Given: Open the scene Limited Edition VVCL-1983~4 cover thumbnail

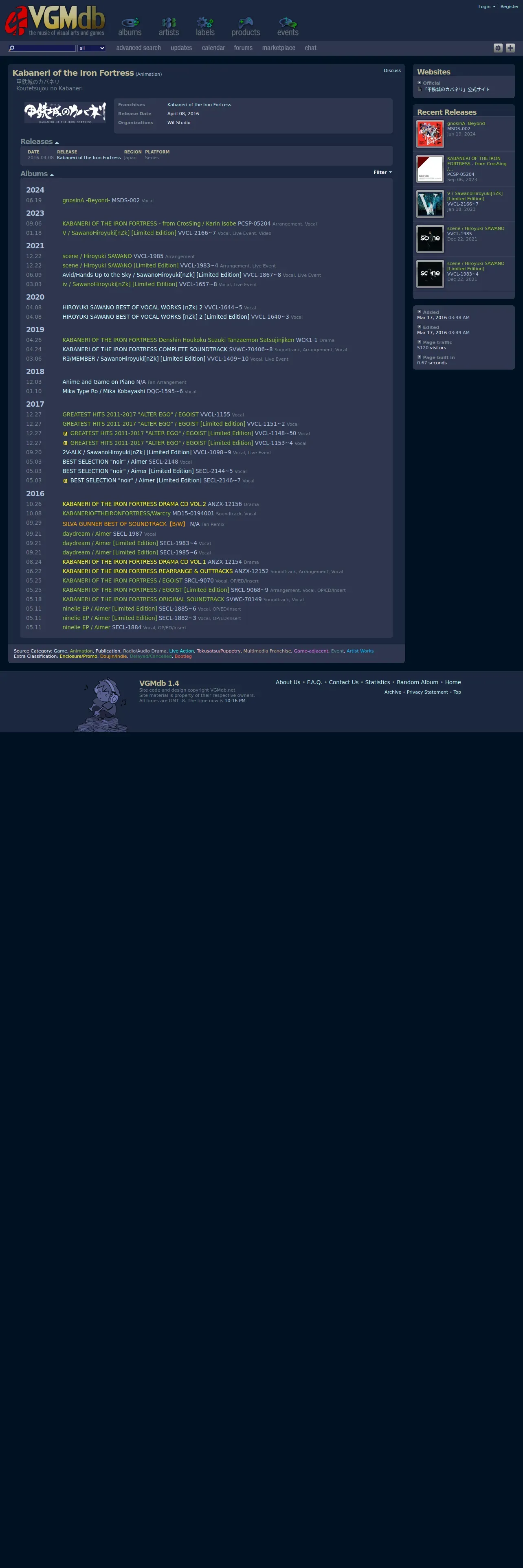Looking at the screenshot, I should (x=430, y=274).
